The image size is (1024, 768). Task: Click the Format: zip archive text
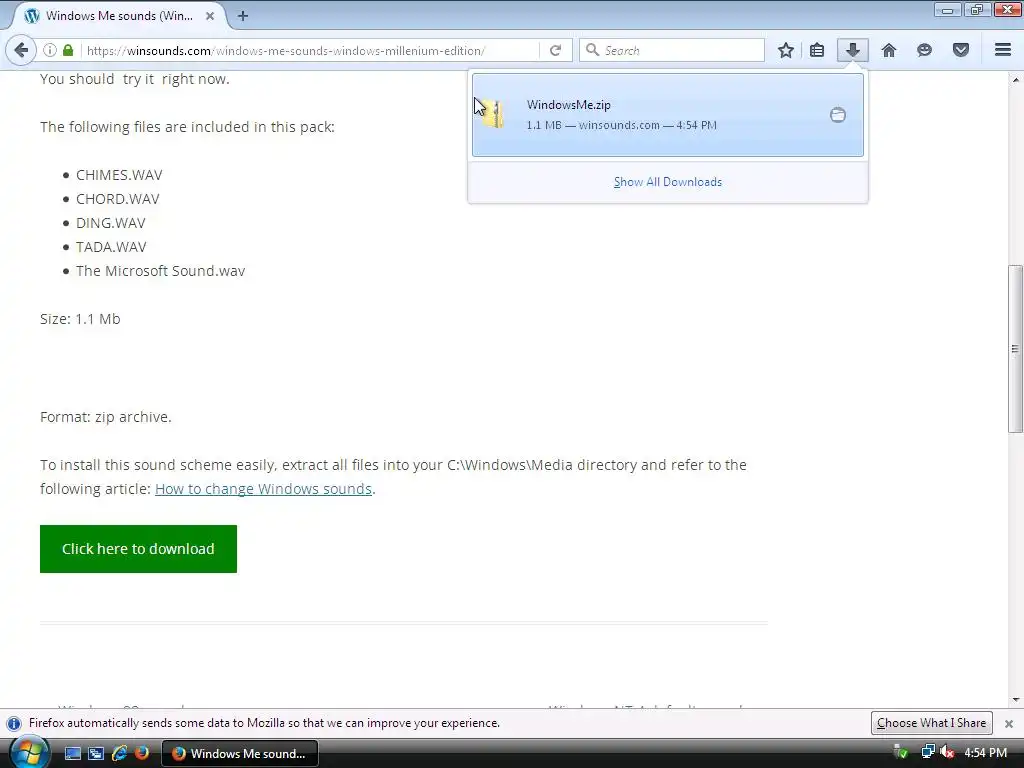tap(106, 417)
